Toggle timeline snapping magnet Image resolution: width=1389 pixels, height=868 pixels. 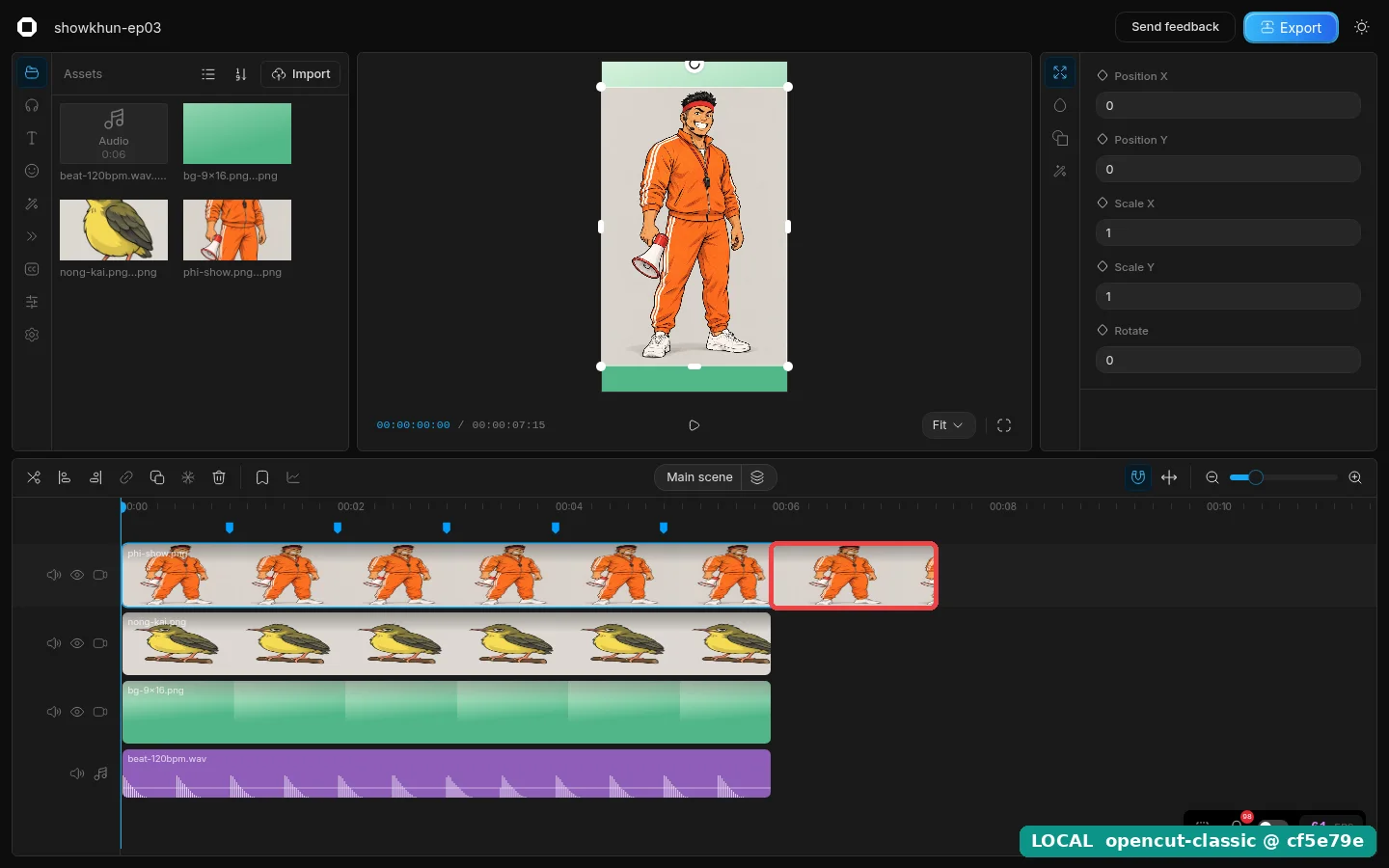coord(1138,477)
